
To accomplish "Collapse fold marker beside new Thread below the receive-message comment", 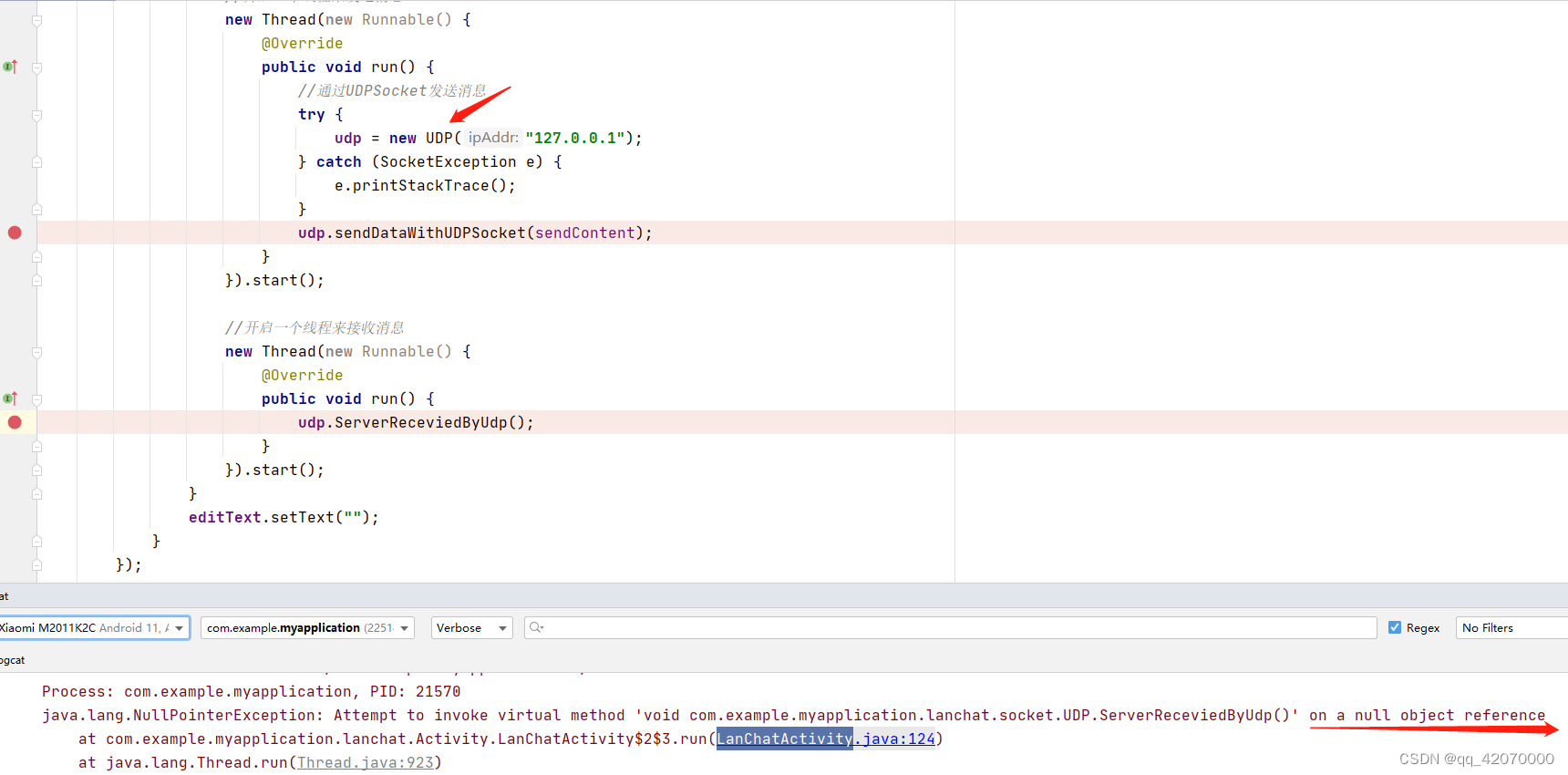I will pos(36,352).
